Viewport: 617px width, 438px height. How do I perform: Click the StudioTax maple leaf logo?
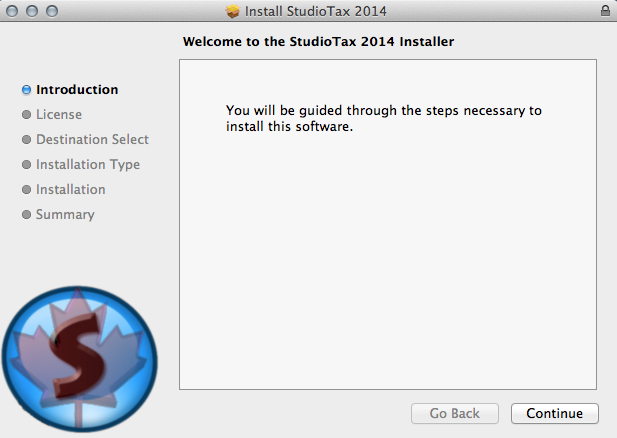79,359
